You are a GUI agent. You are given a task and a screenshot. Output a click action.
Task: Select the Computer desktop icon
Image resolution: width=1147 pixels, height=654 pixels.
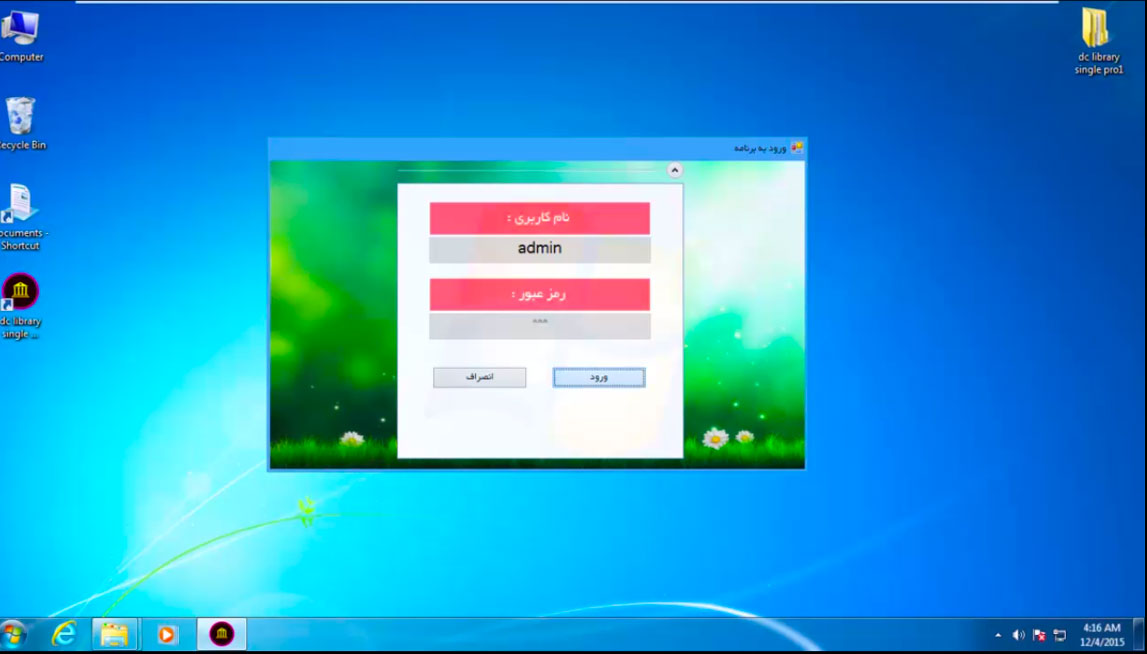click(x=20, y=37)
